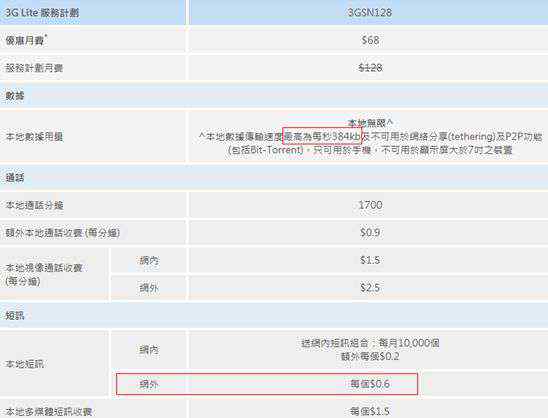The width and height of the screenshot is (548, 418).
Task: Click the footnote line mentioning 'tethering'
Action: (370, 137)
